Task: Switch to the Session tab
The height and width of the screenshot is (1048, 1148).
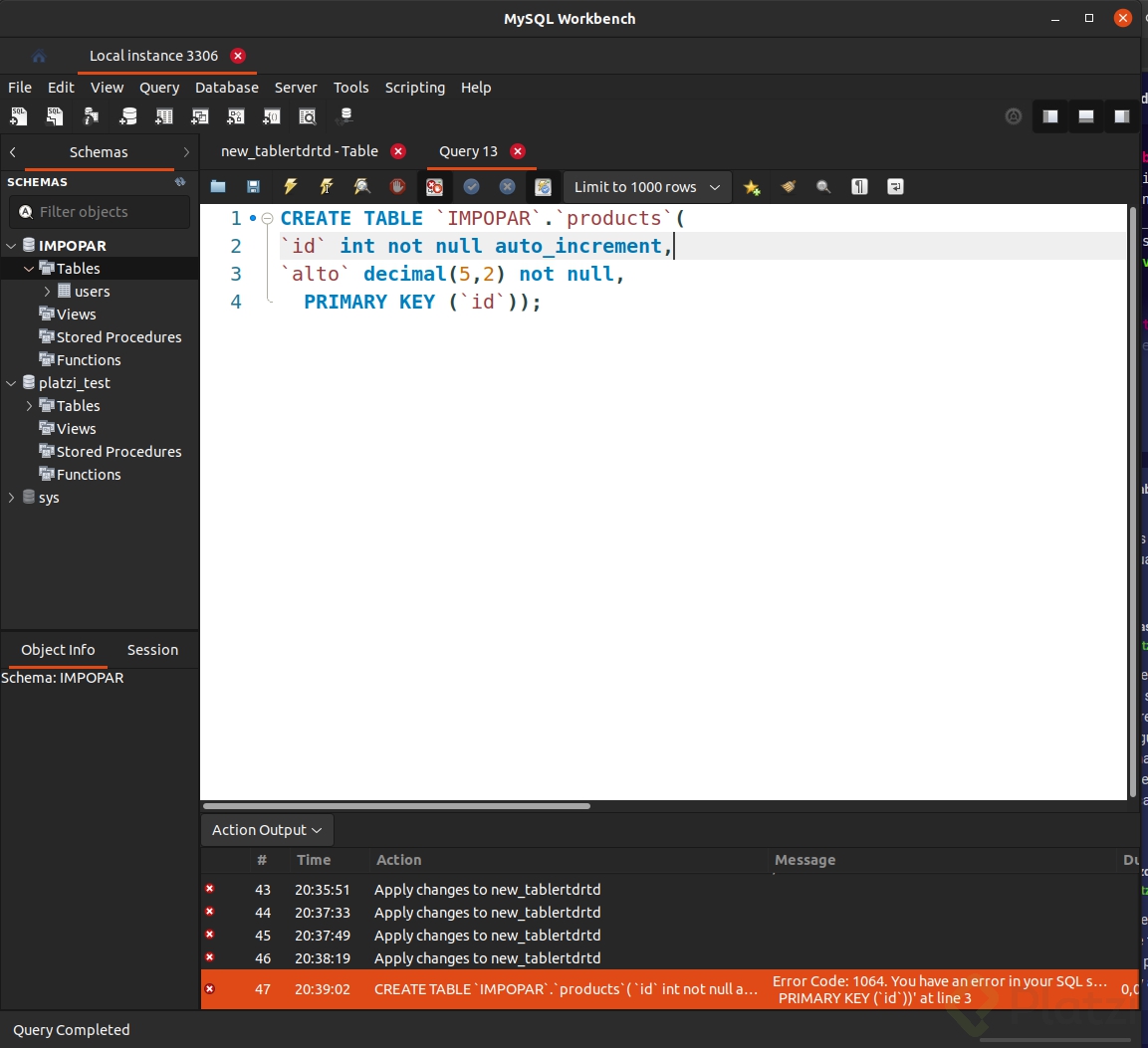Action: 152,650
